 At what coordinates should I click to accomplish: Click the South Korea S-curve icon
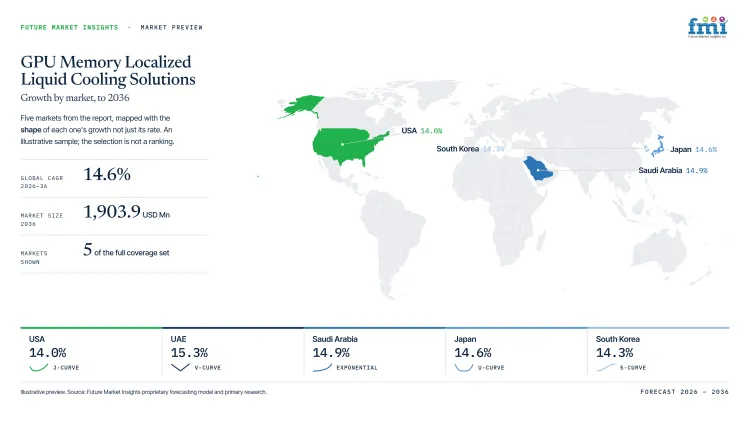[x=606, y=367]
